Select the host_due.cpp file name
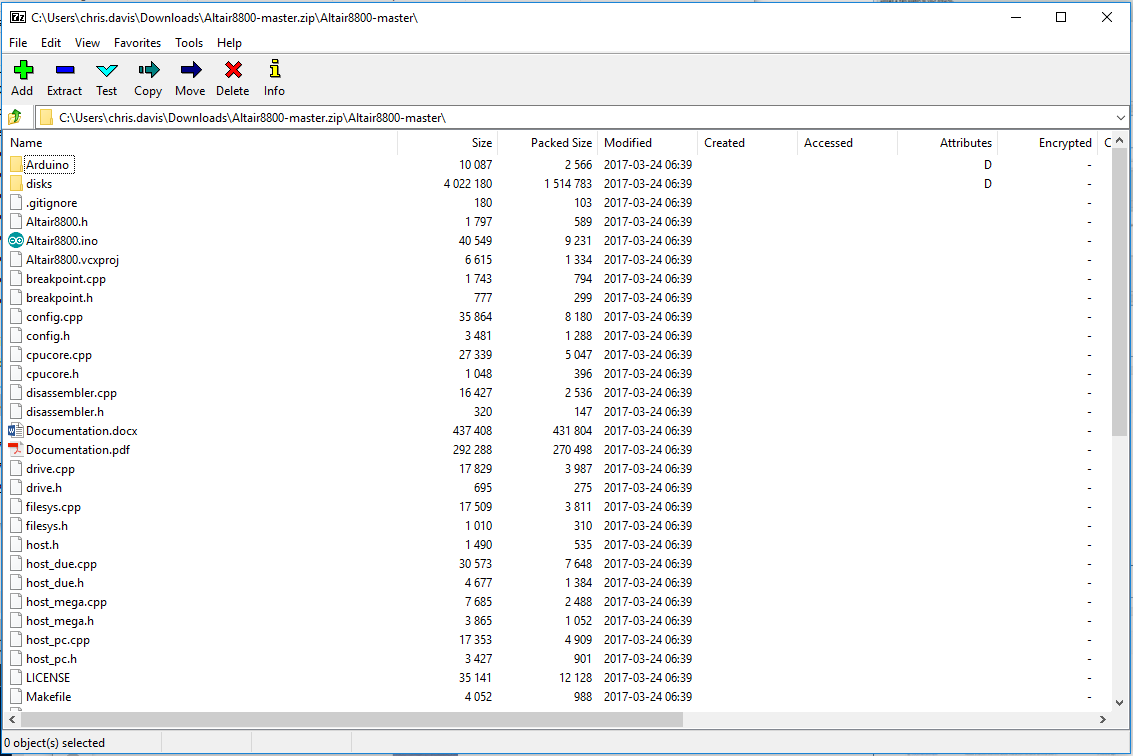This screenshot has height=756, width=1133. pyautogui.click(x=61, y=564)
